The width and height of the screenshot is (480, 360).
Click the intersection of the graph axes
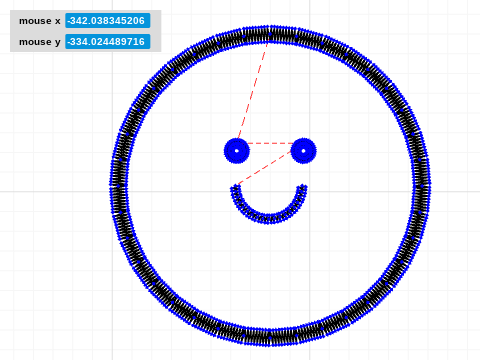pyautogui.click(x=310, y=191)
